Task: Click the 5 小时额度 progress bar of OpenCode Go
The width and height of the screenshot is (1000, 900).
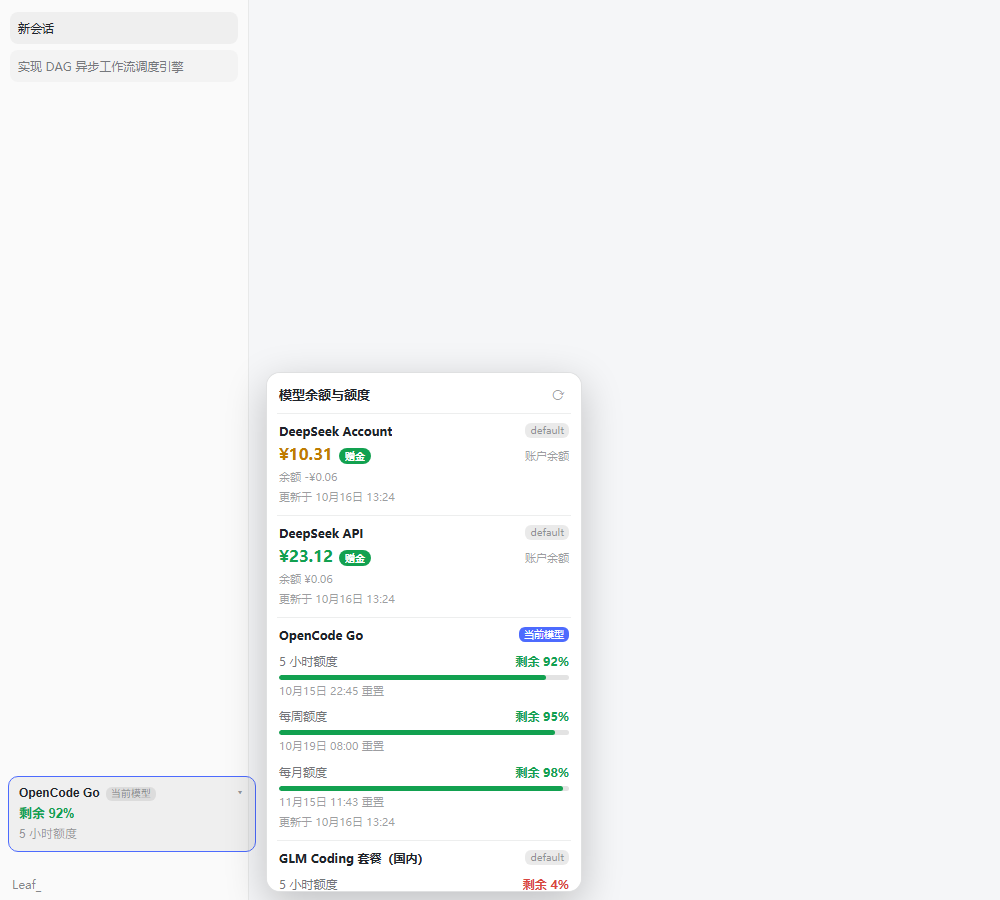Action: [423, 677]
